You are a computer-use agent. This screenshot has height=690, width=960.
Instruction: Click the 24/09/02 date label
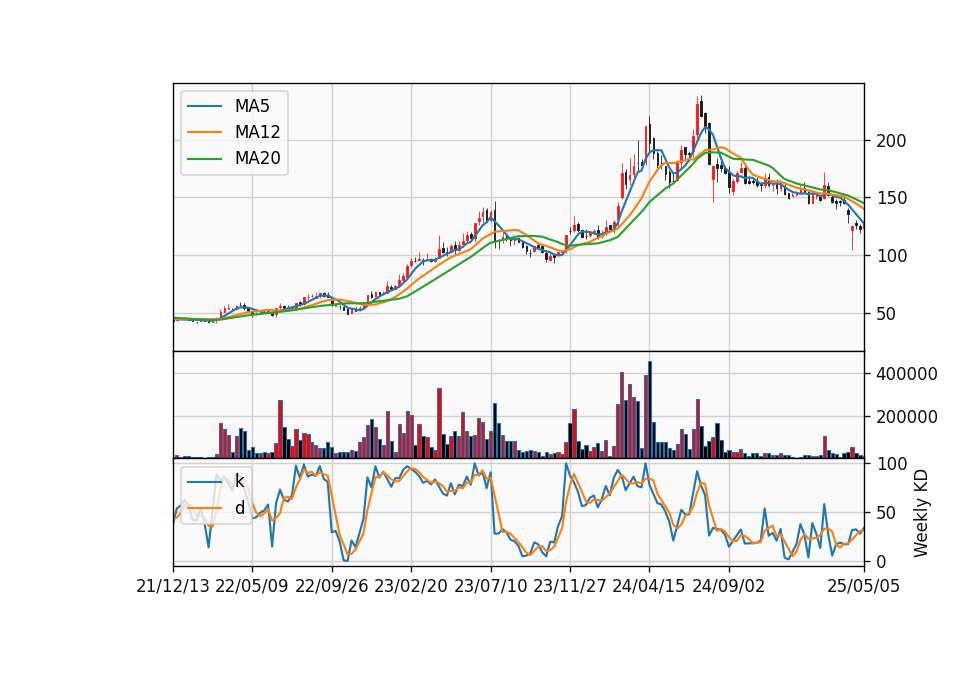pos(729,586)
